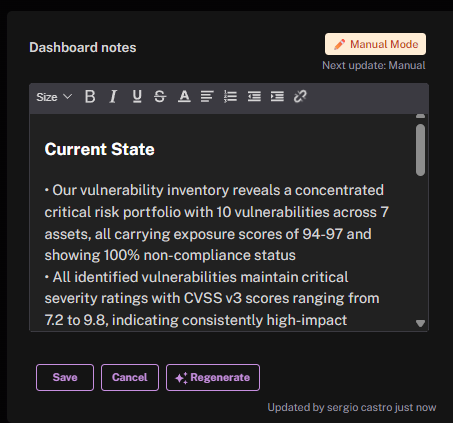The image size is (453, 423).
Task: Toggle bold formatting in the editor
Action: tap(90, 97)
